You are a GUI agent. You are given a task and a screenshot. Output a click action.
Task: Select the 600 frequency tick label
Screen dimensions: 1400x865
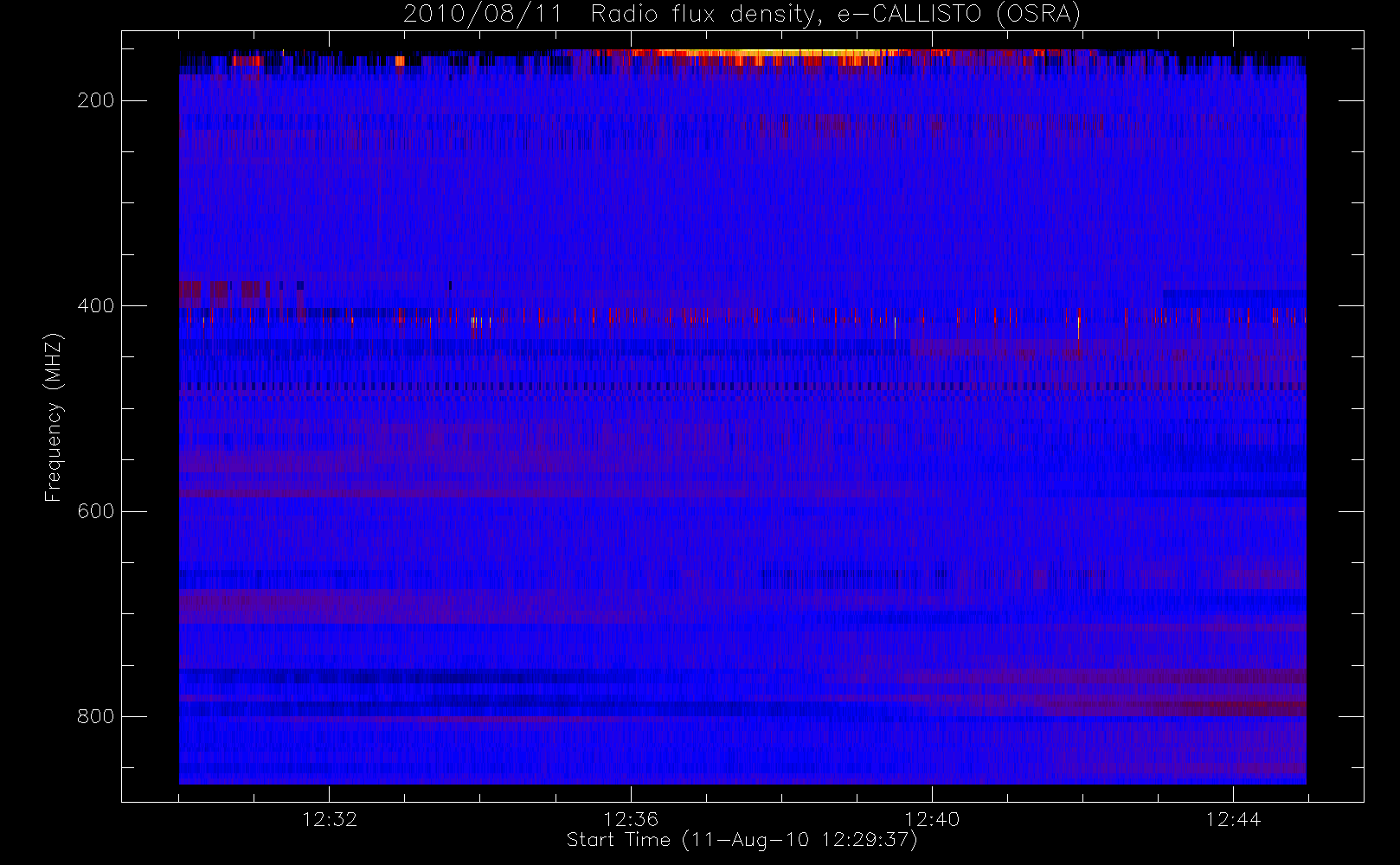tap(95, 511)
